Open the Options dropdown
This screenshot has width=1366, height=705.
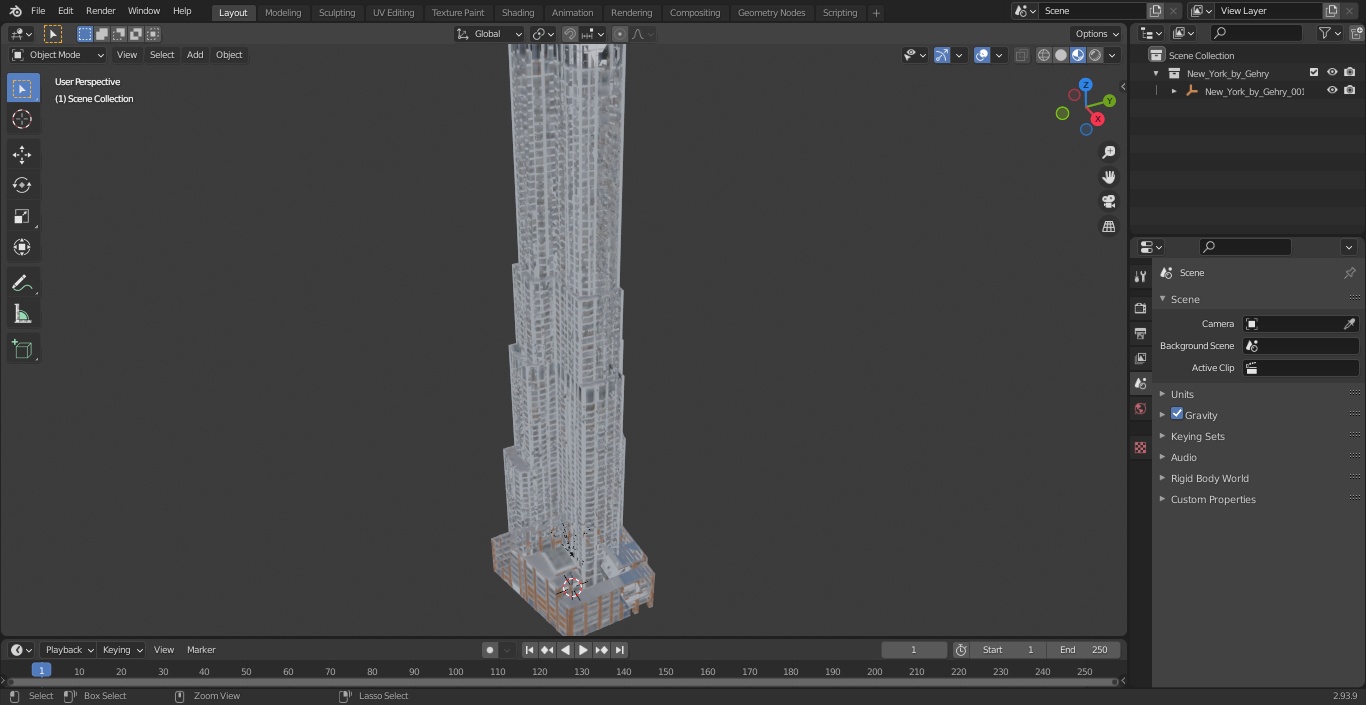click(1097, 34)
